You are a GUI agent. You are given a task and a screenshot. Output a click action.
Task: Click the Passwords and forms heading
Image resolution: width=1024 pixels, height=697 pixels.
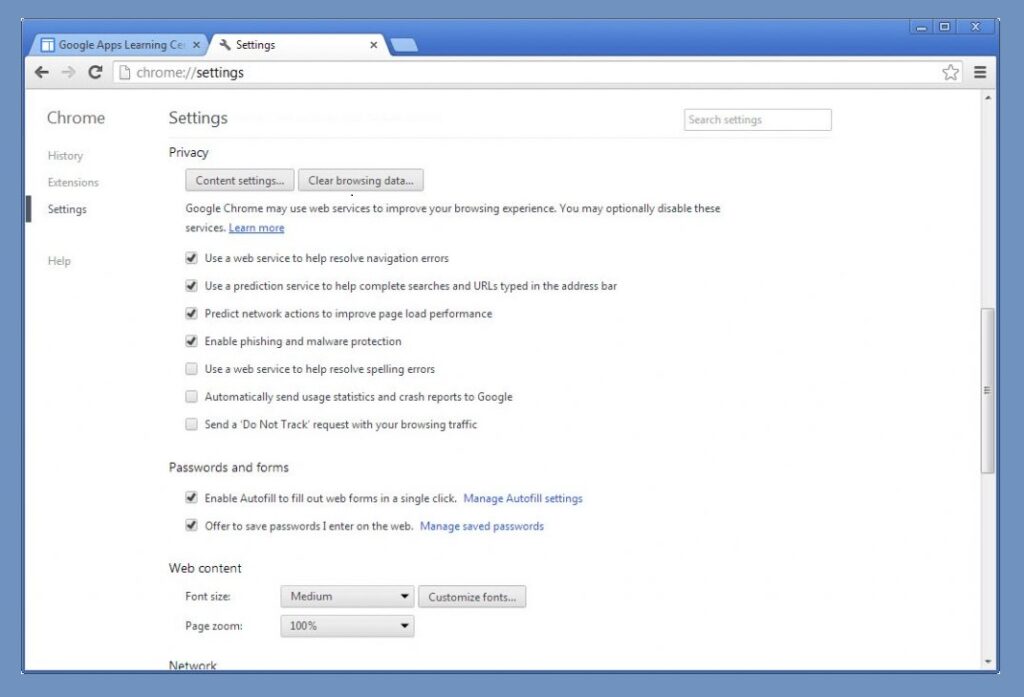(x=229, y=467)
